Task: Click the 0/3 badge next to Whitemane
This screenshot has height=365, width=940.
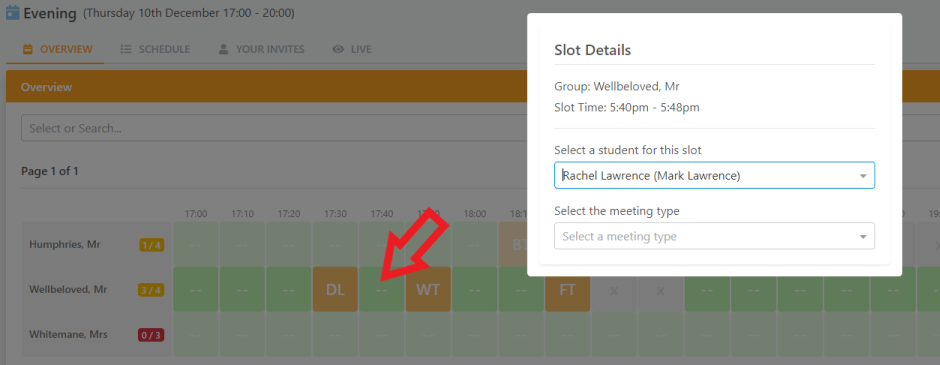Action: (x=152, y=335)
